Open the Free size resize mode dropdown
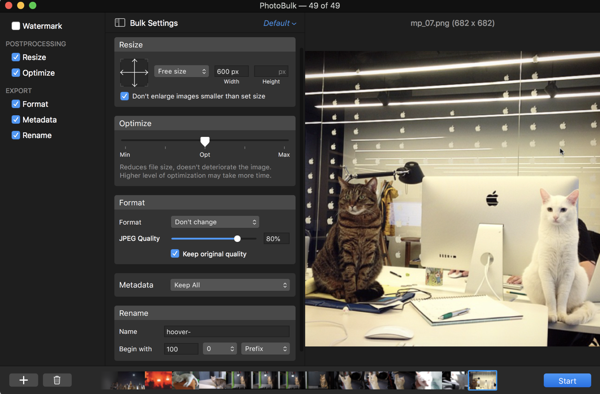The image size is (600, 394). click(x=181, y=72)
